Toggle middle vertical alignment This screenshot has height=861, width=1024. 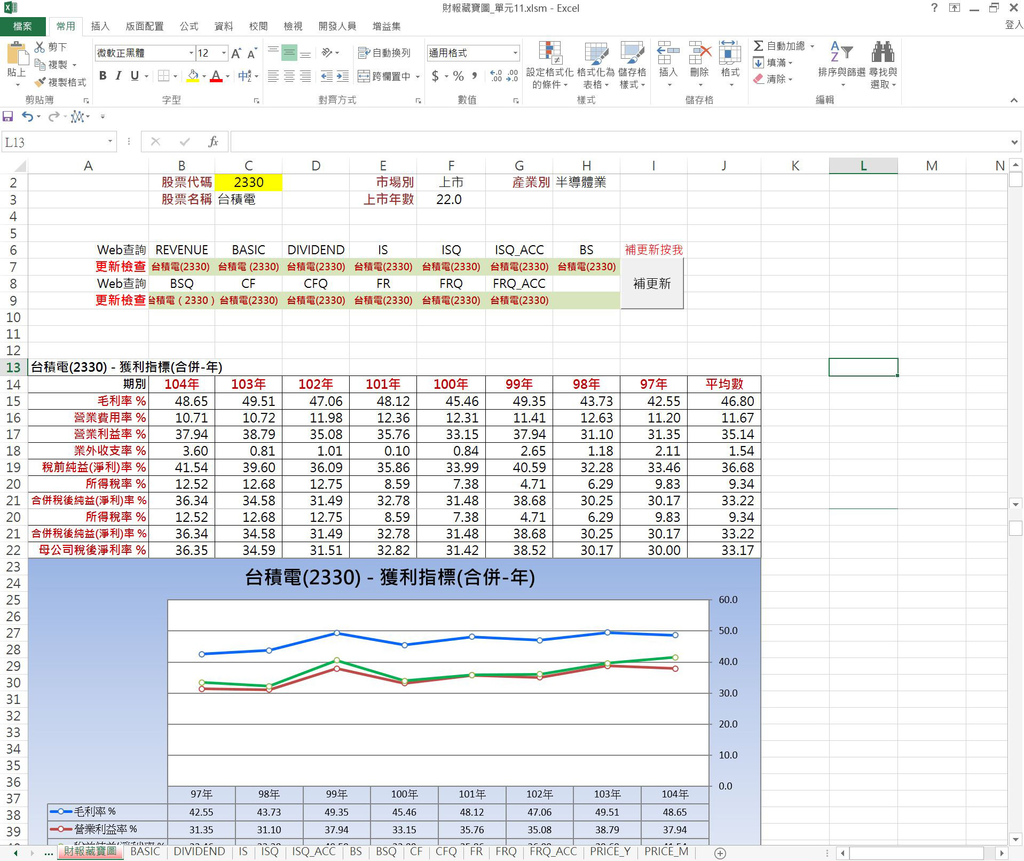289,53
